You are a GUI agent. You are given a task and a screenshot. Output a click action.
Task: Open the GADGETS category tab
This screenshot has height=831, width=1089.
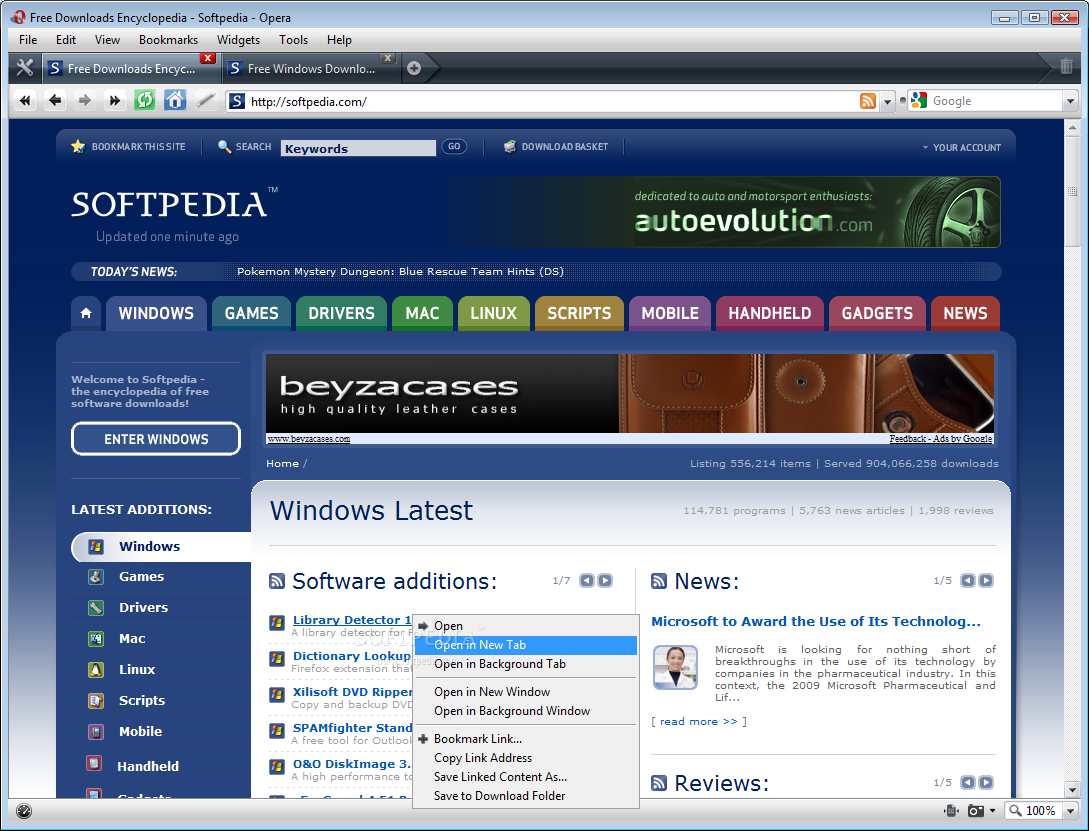pos(877,313)
